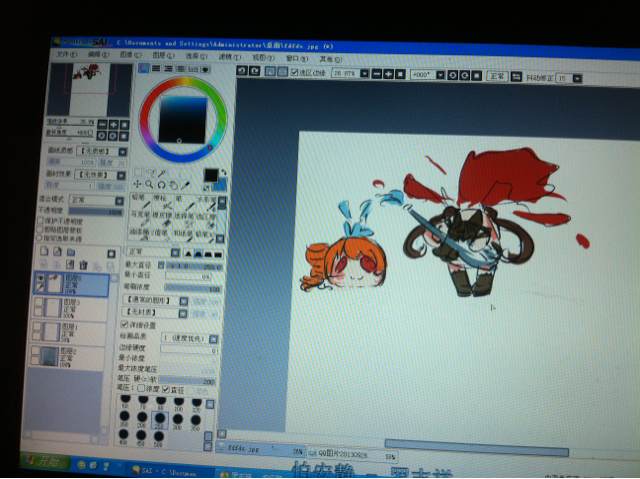Flip the view horizontally via the toolbar icon
Screen dimensions: 640x479
[516, 77]
